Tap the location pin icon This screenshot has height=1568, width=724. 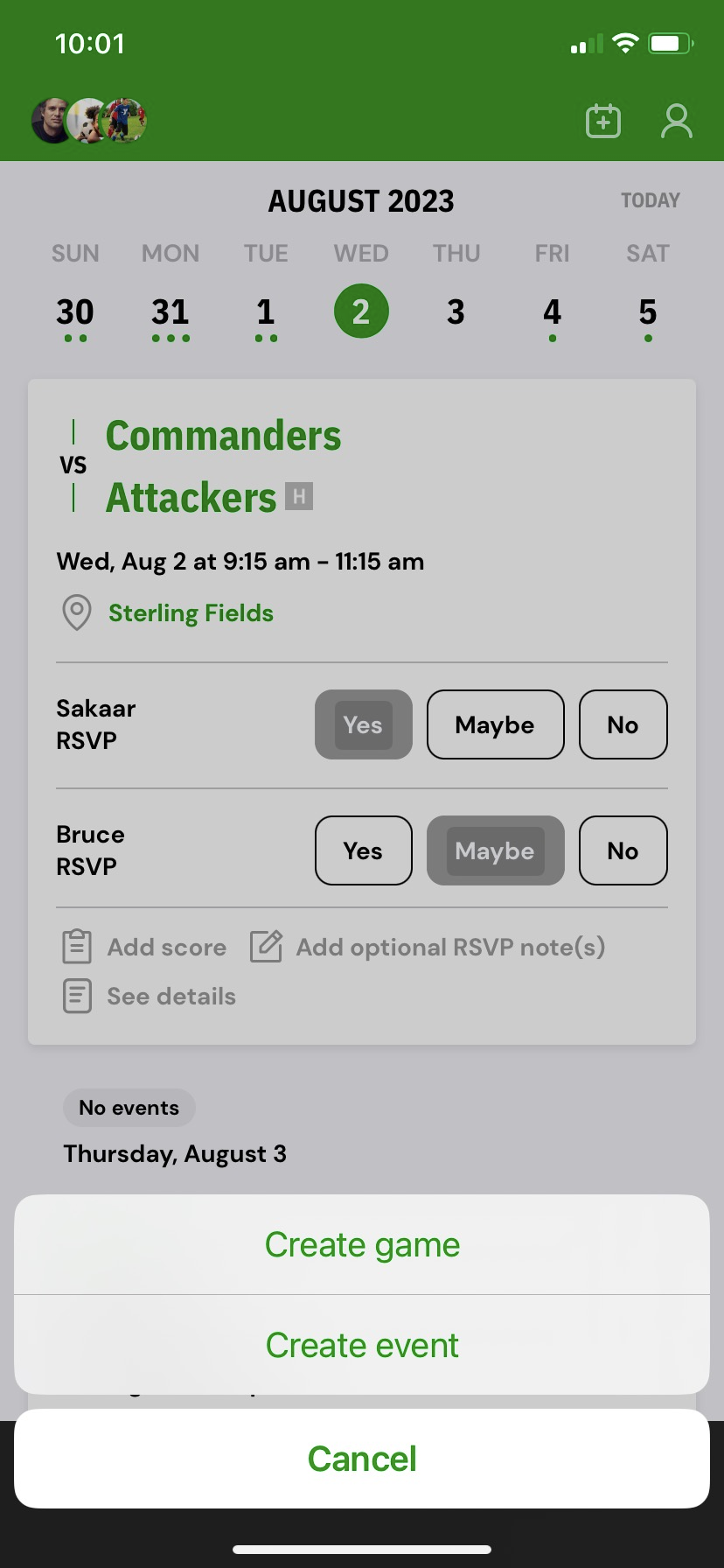tap(77, 612)
